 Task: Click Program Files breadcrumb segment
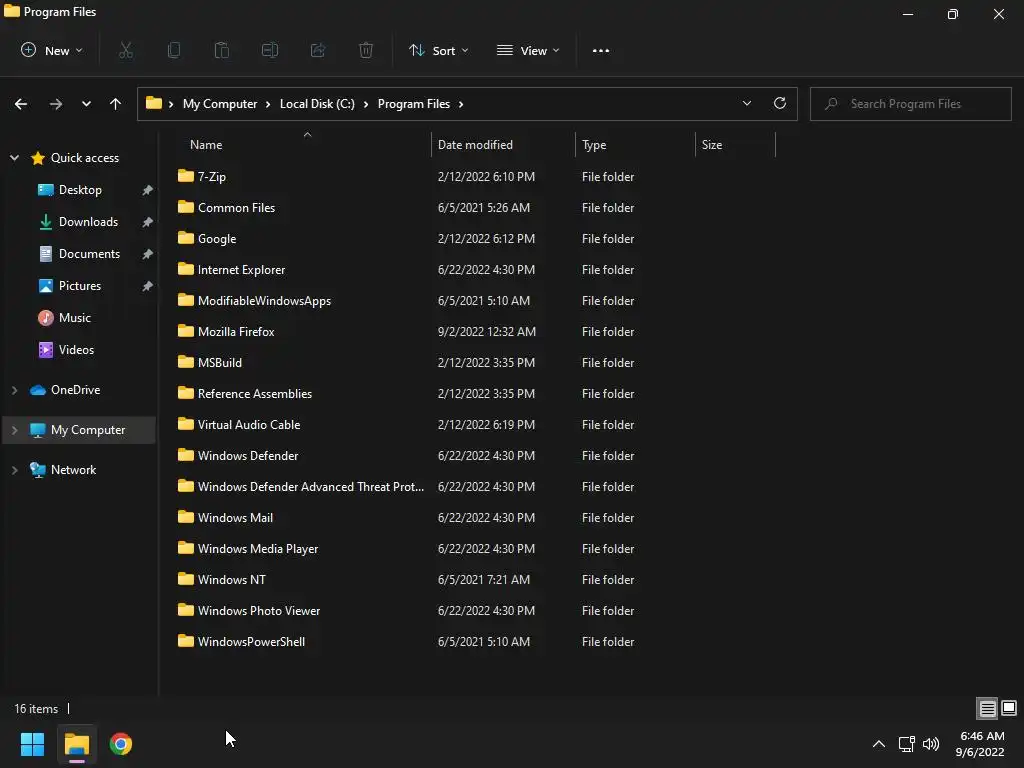(x=413, y=104)
